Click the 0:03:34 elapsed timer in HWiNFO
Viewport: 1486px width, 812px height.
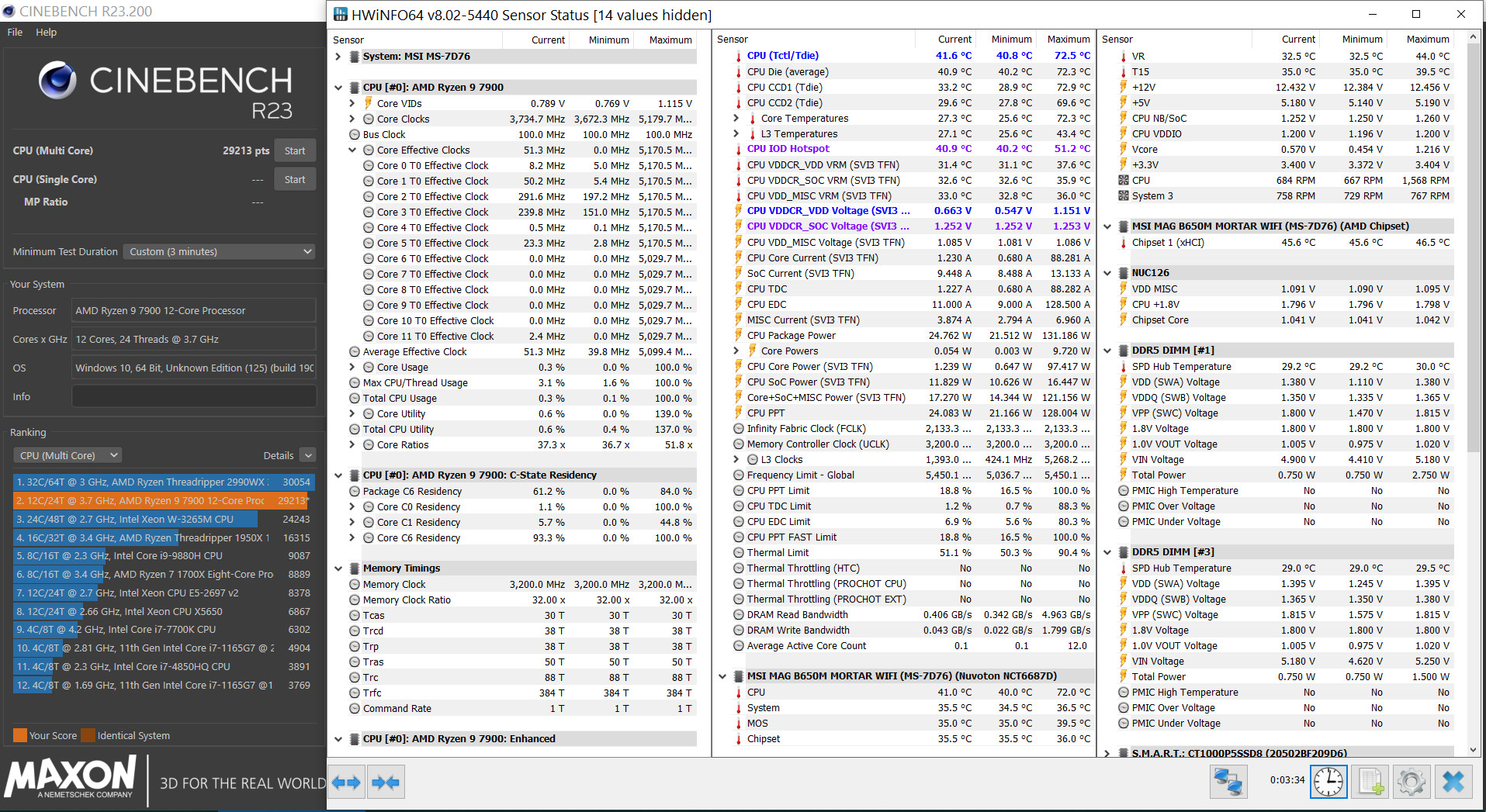pyautogui.click(x=1287, y=780)
